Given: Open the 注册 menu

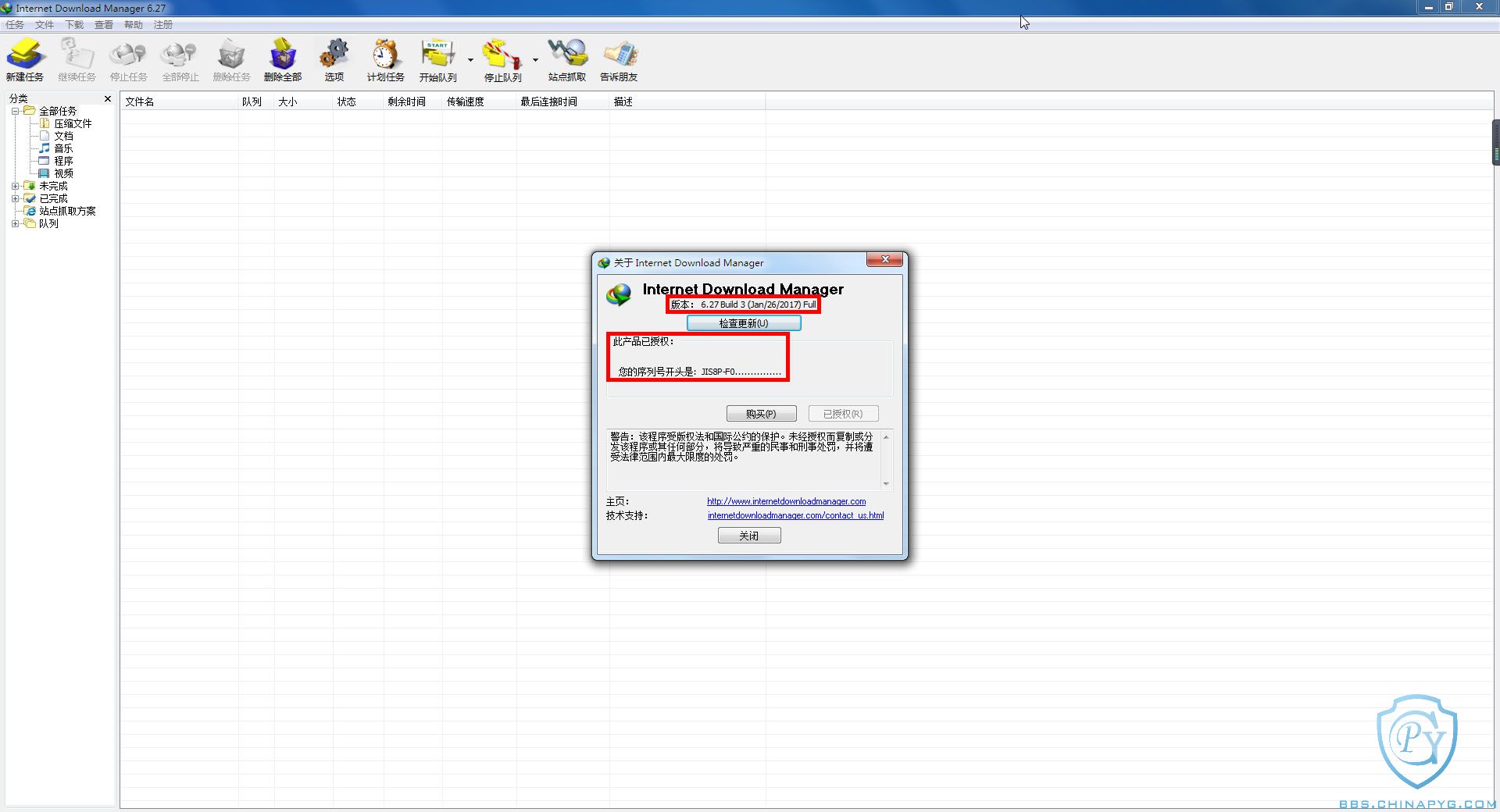Looking at the screenshot, I should (163, 25).
